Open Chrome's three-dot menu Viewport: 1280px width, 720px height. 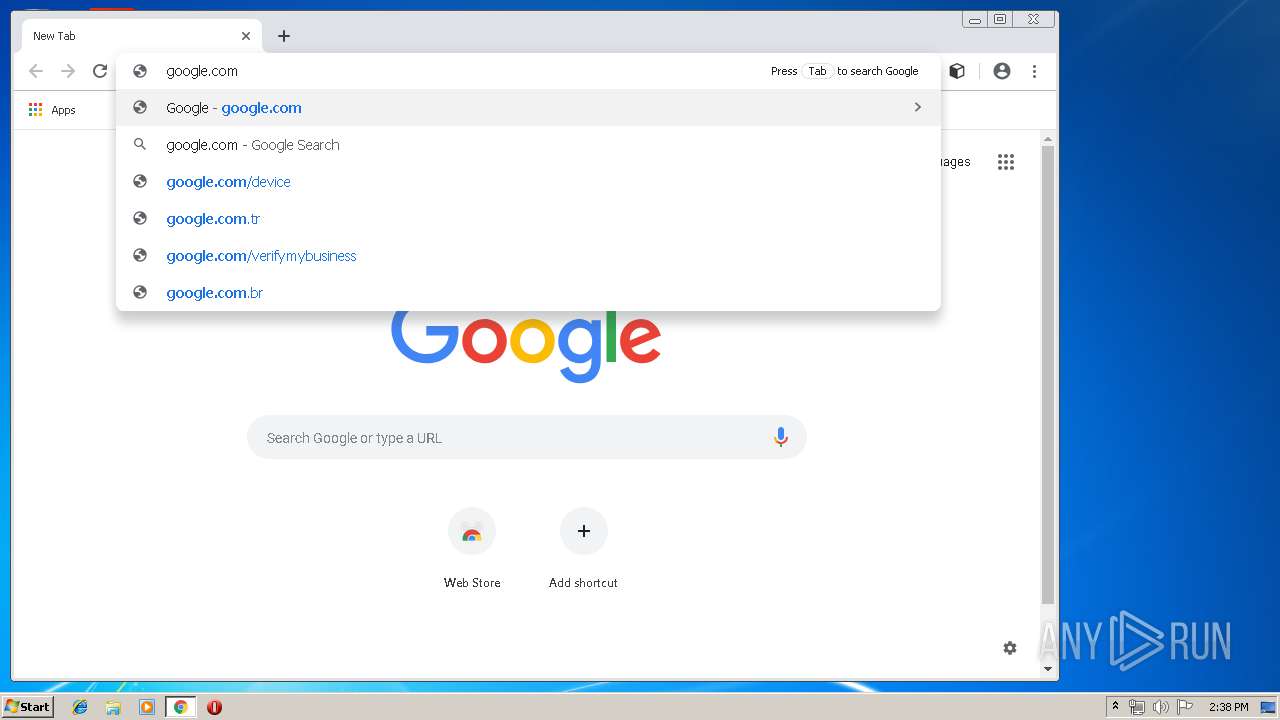coord(1034,71)
